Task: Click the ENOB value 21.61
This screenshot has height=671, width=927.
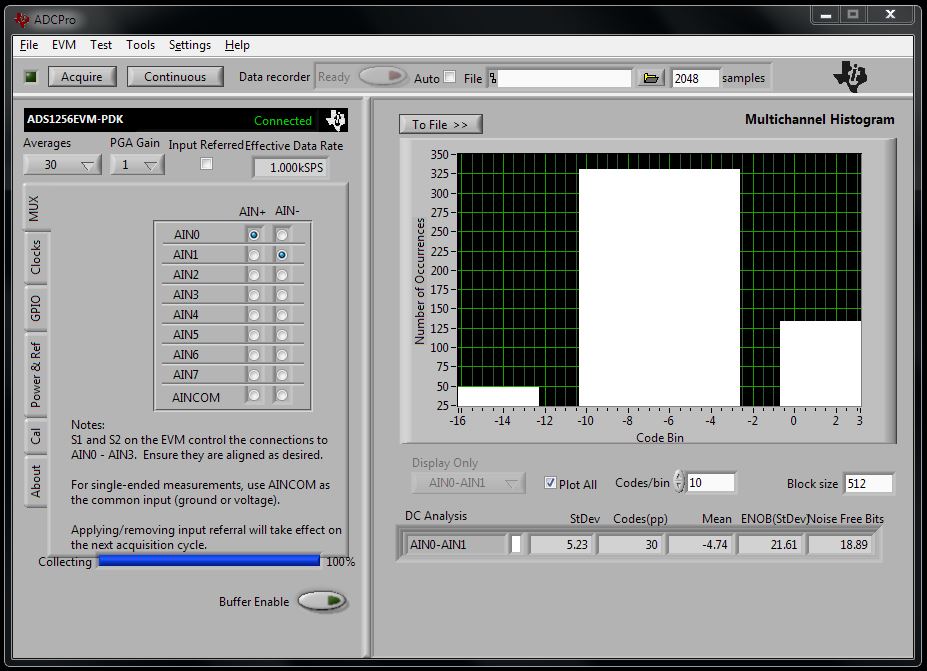Action: coord(770,544)
